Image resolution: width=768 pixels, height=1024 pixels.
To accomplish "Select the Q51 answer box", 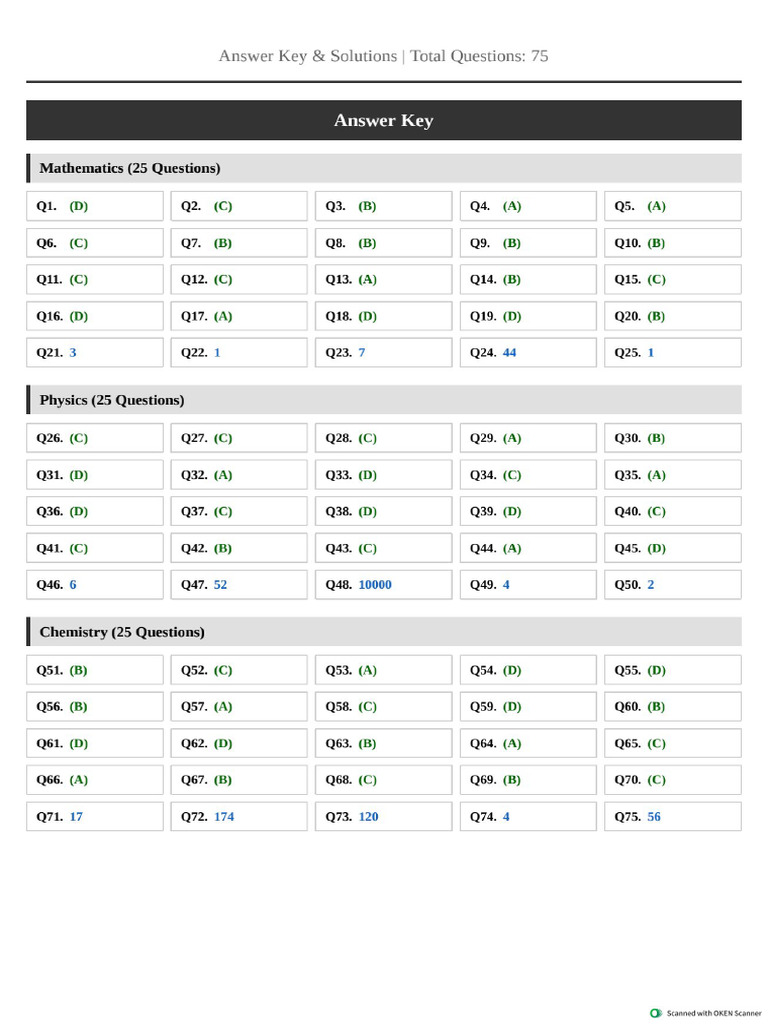I will click(95, 670).
